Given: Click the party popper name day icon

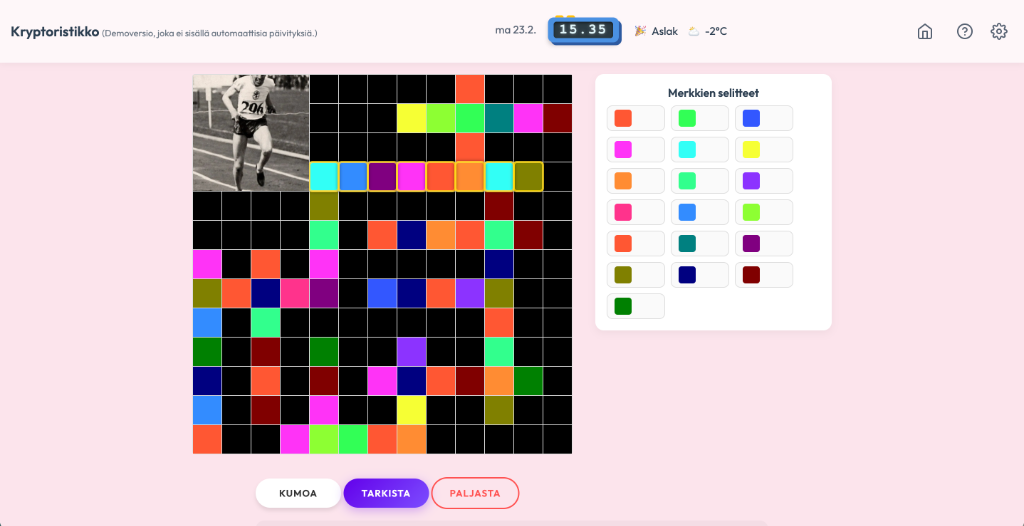Looking at the screenshot, I should pyautogui.click(x=640, y=31).
